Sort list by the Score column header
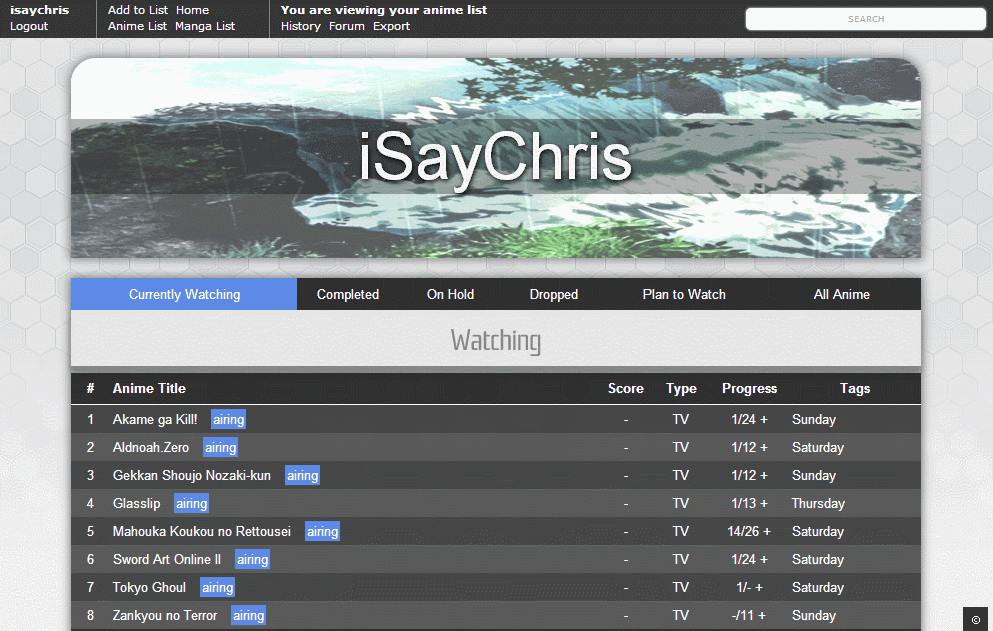Image resolution: width=993 pixels, height=631 pixels. 625,389
